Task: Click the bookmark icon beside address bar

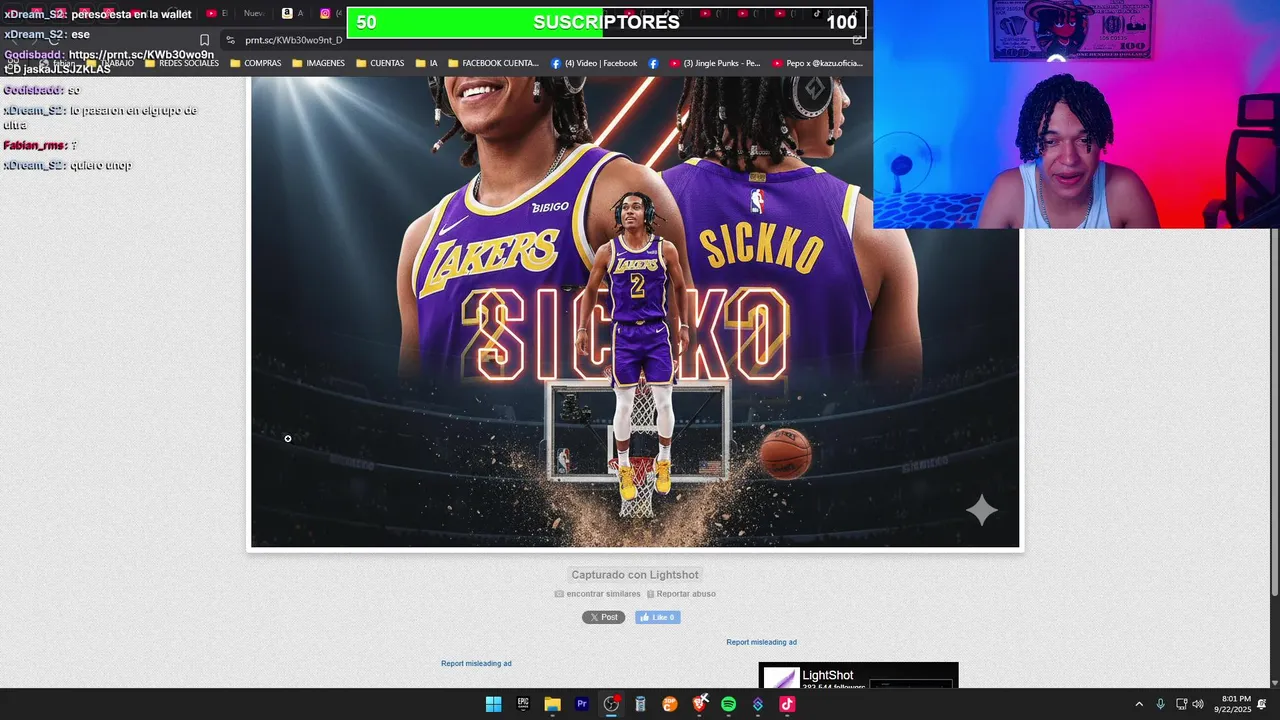Action: pyautogui.click(x=204, y=40)
